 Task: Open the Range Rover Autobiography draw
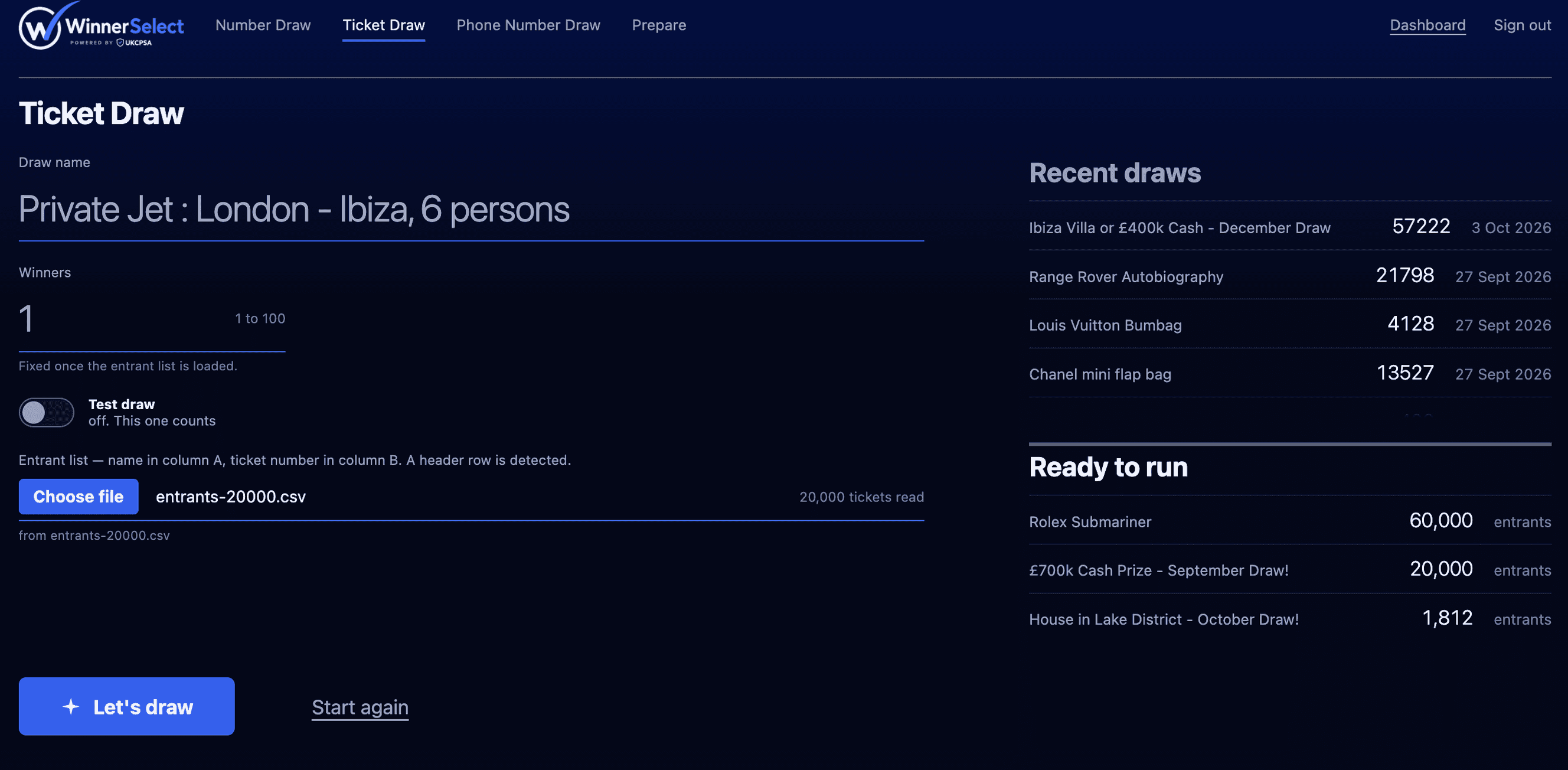point(1290,276)
